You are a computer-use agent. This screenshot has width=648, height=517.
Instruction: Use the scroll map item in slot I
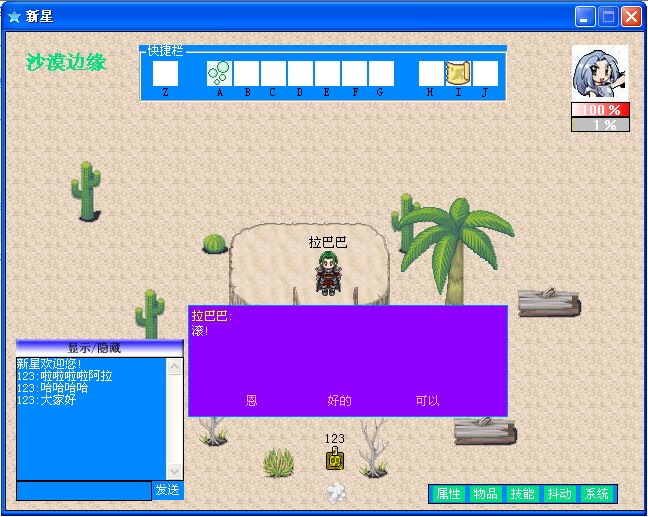tap(458, 73)
